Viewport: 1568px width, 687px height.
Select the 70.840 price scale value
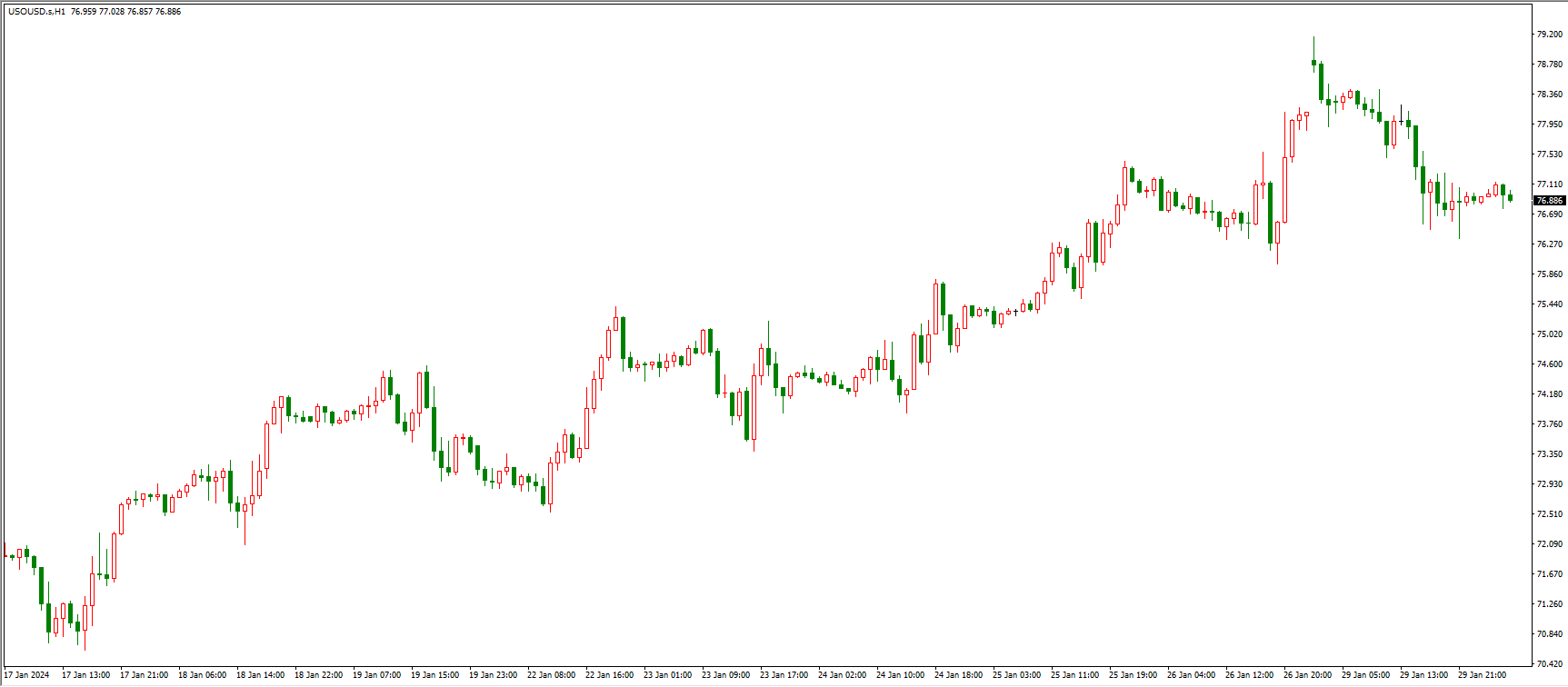1550,634
